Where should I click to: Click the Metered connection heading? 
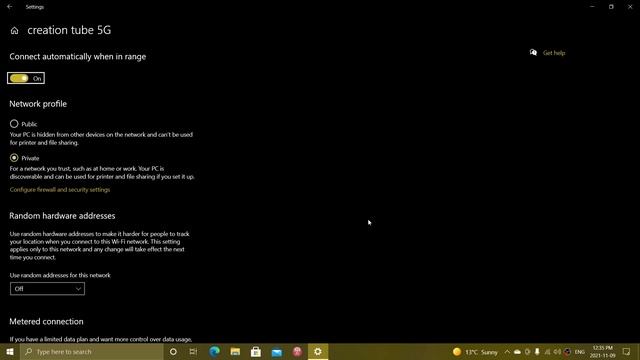[x=46, y=322]
